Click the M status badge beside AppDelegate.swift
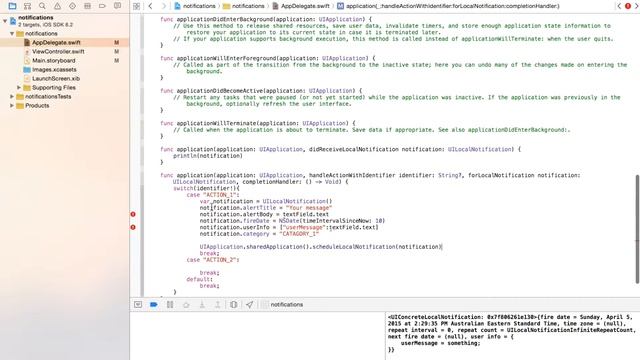This screenshot has width=640, height=360. 116,42
